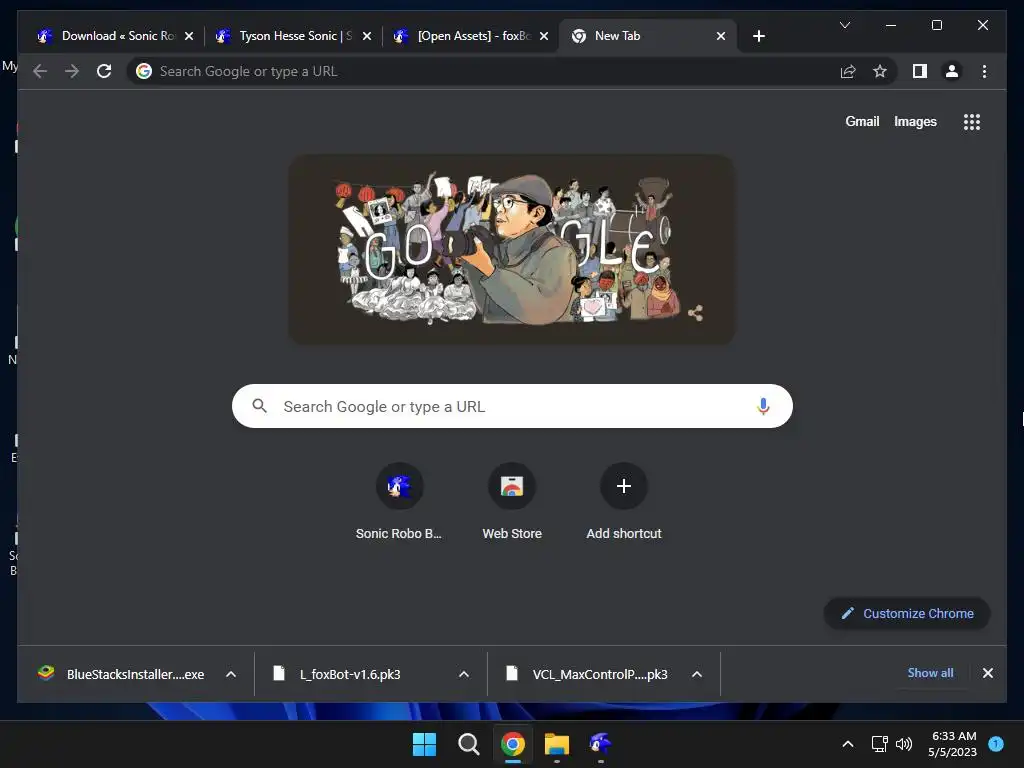Click the Chrome taskbar icon
The height and width of the screenshot is (768, 1024).
(513, 744)
